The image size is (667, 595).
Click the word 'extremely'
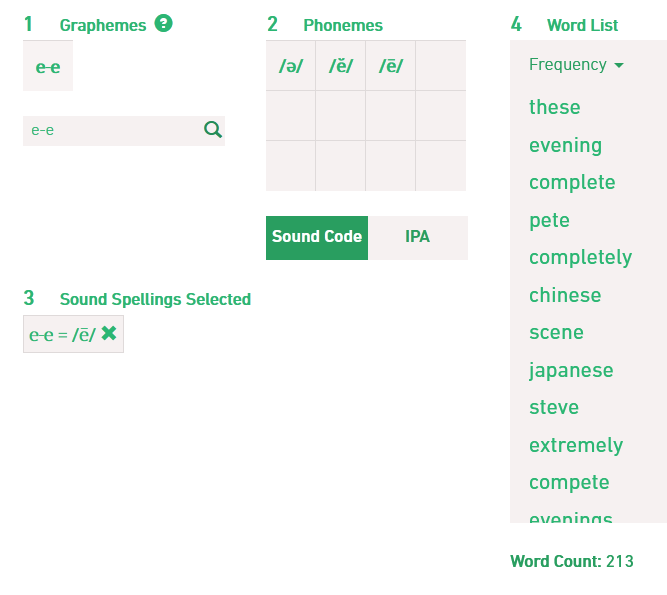(576, 445)
